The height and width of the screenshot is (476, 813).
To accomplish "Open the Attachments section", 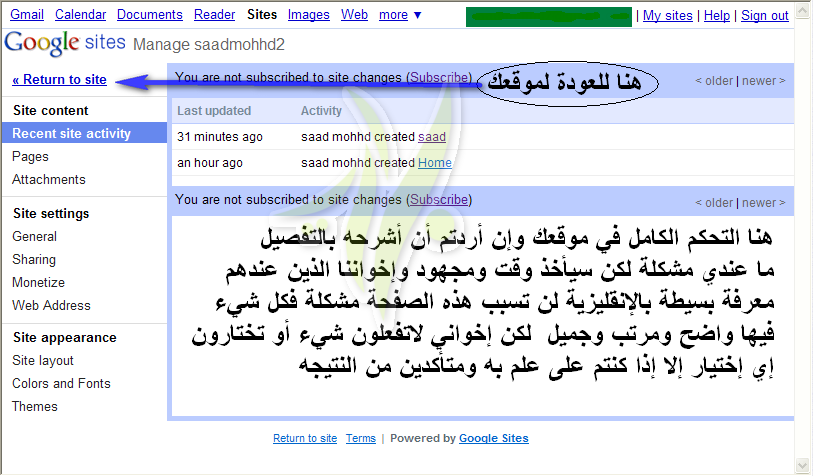I will point(49,179).
